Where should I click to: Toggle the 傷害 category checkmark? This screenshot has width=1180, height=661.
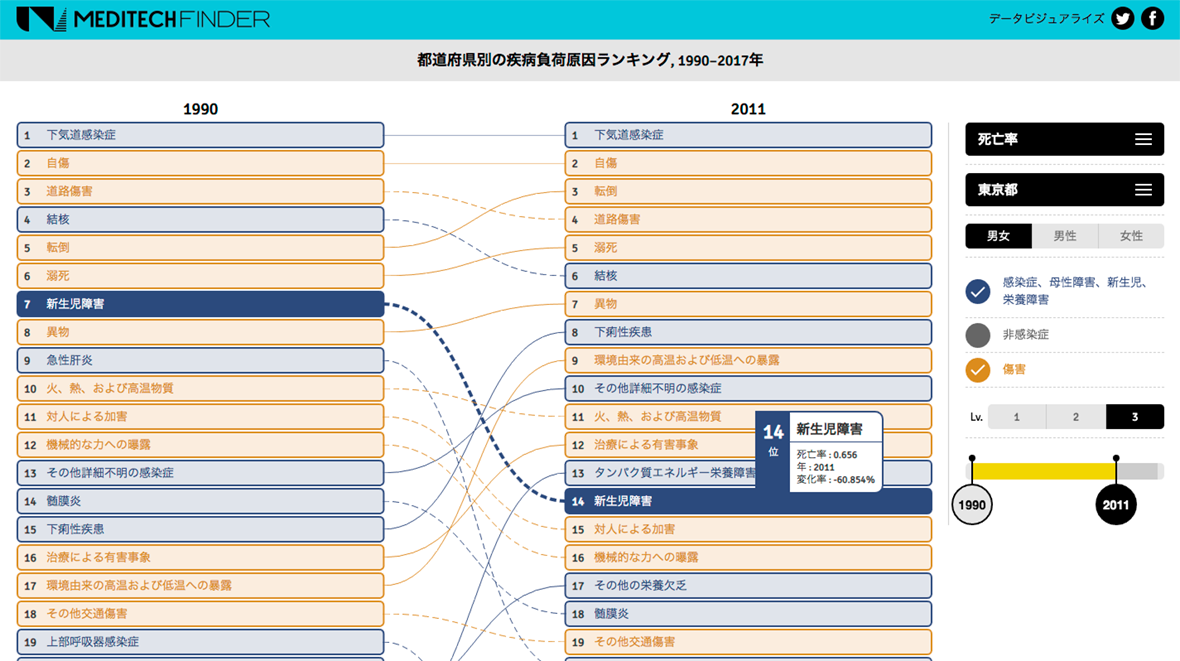point(978,370)
